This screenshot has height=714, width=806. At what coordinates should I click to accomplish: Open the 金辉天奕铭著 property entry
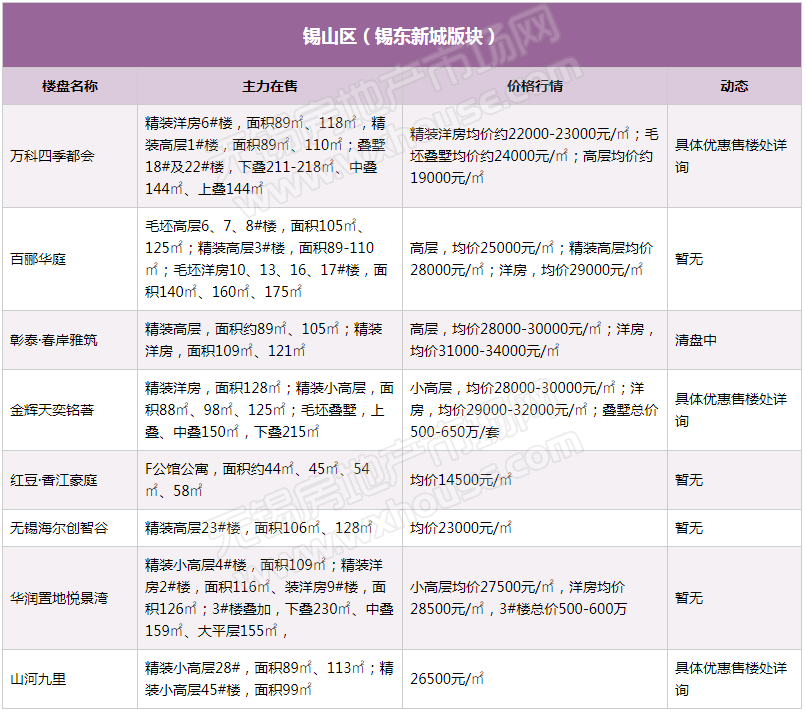53,411
